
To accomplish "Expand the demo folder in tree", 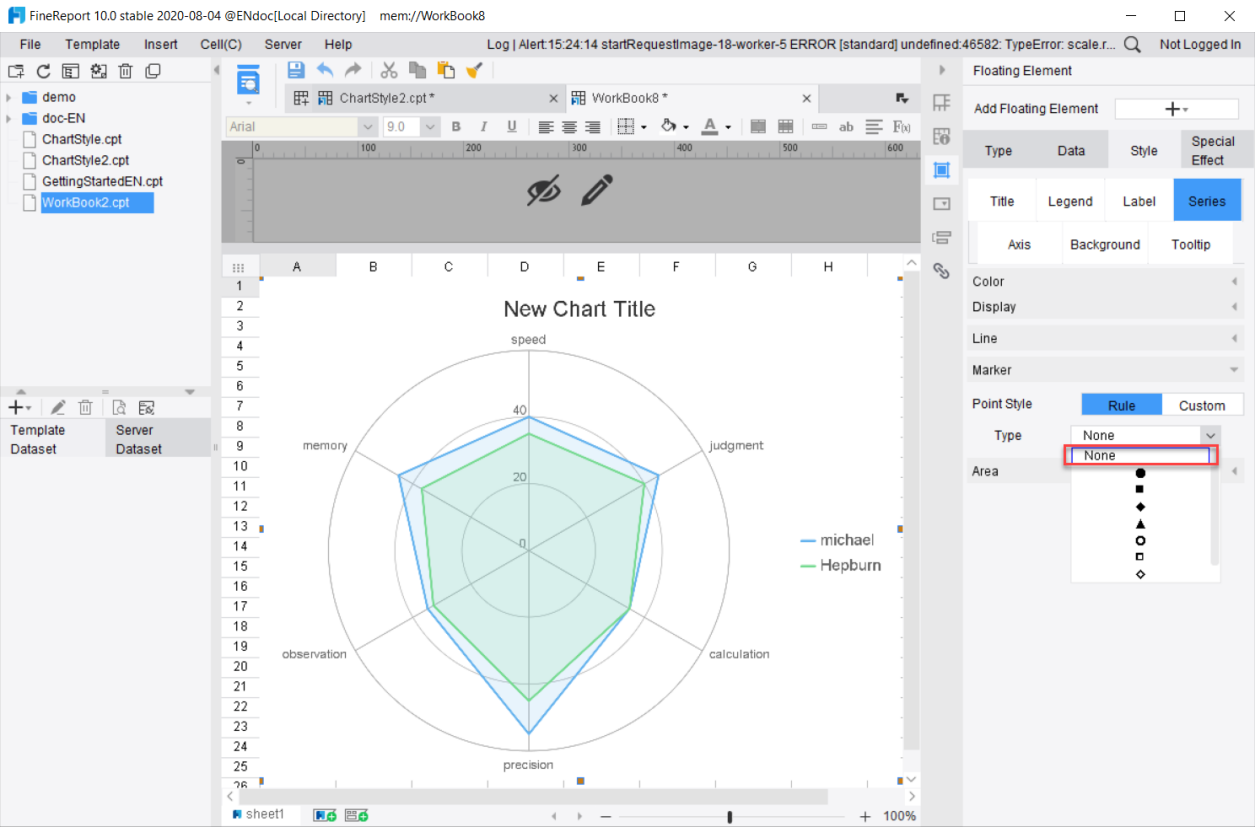I will (9, 97).
